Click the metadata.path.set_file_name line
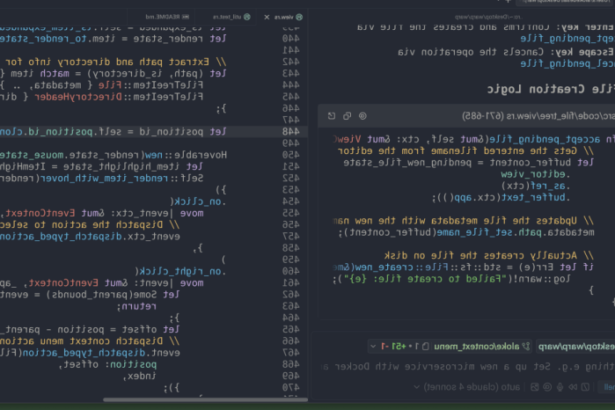This screenshot has width=615, height=410. (x=466, y=232)
